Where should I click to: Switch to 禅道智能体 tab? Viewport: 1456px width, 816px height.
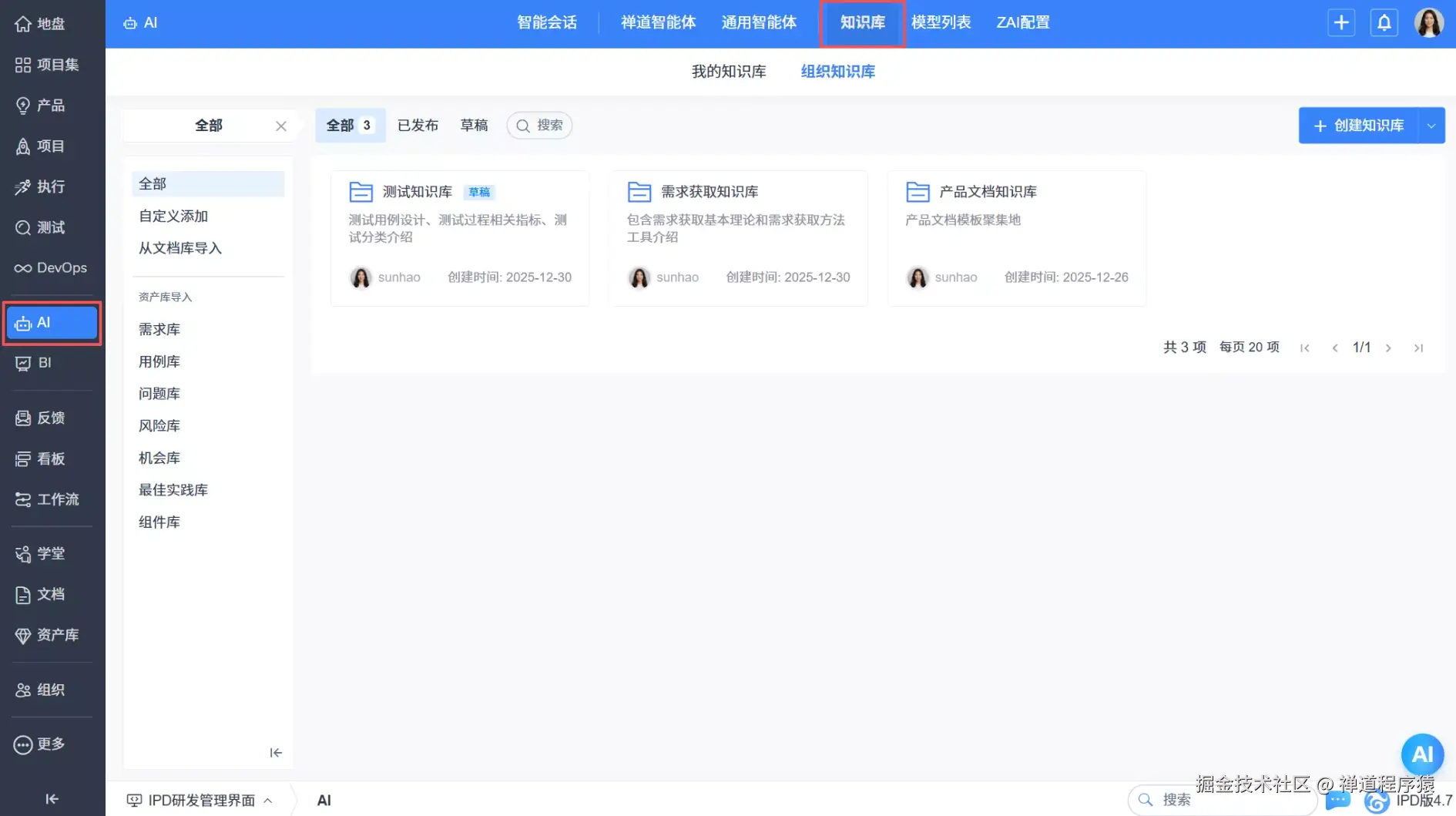[659, 23]
